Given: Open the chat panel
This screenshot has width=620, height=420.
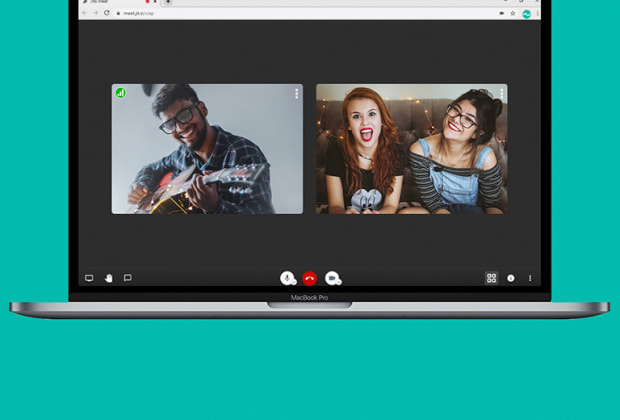Looking at the screenshot, I should [127, 278].
